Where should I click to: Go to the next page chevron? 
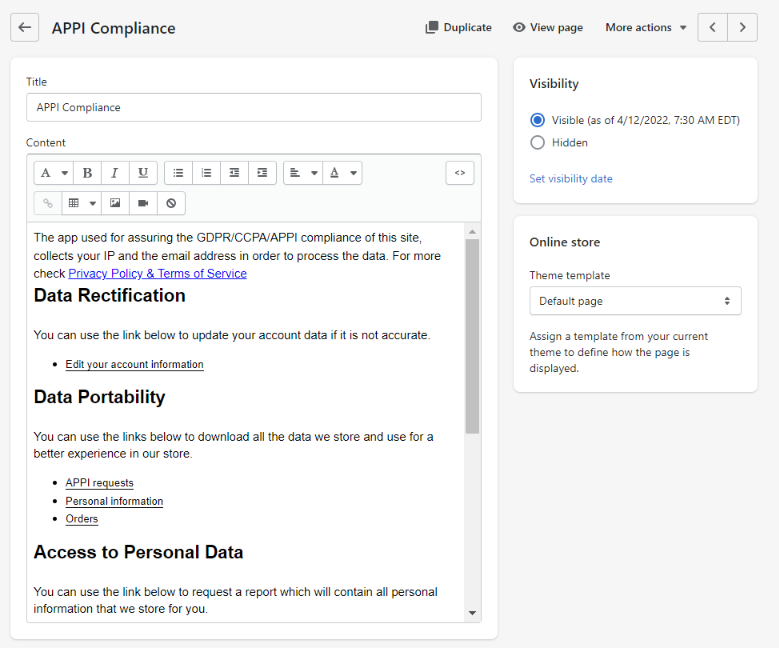(x=742, y=27)
